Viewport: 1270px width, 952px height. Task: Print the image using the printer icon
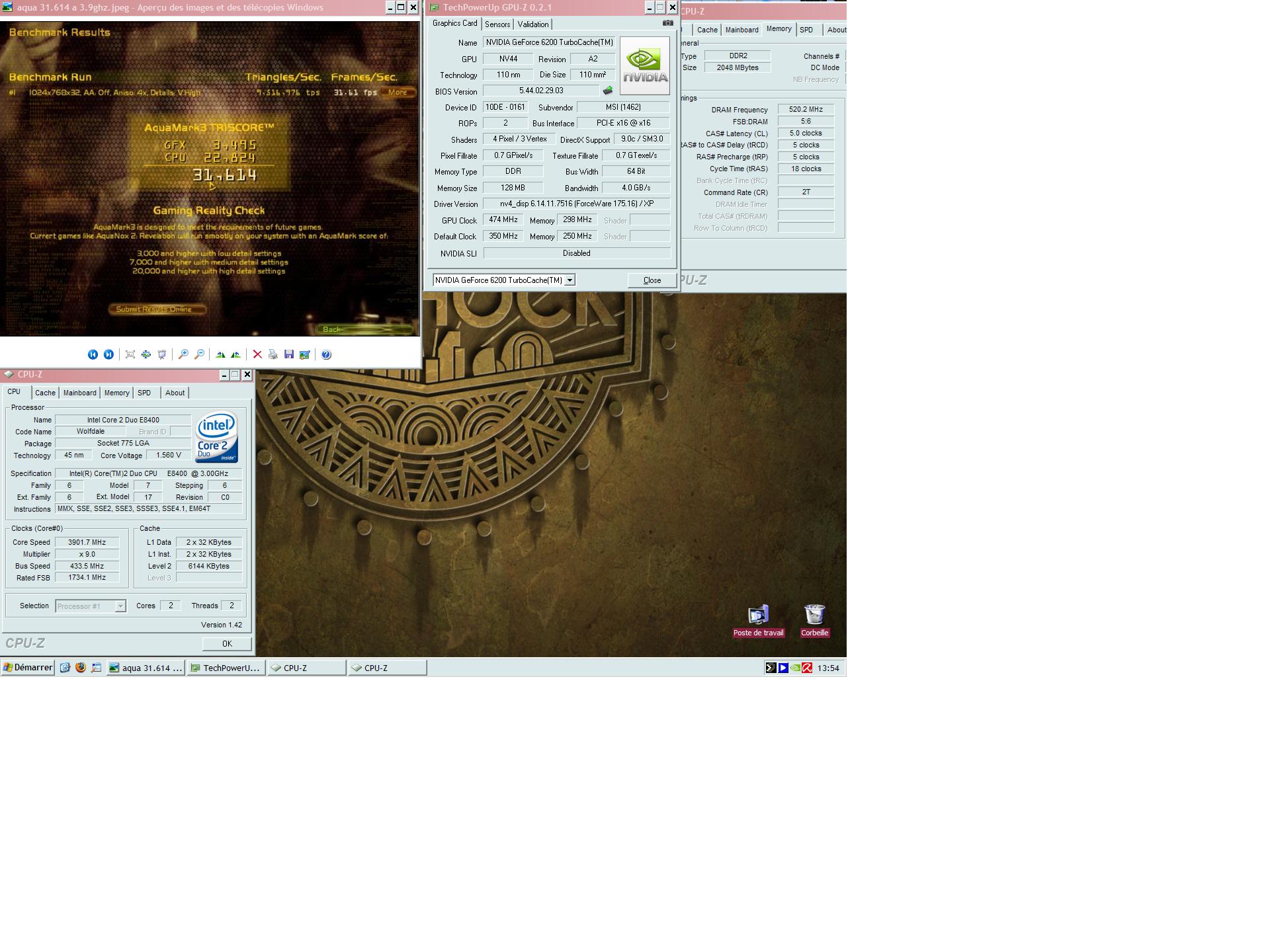click(x=273, y=355)
